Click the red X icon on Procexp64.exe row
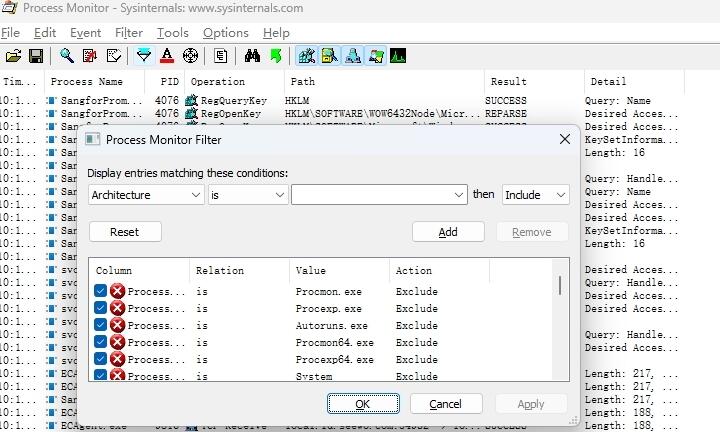Viewport: 720px width, 432px height. click(x=118, y=359)
